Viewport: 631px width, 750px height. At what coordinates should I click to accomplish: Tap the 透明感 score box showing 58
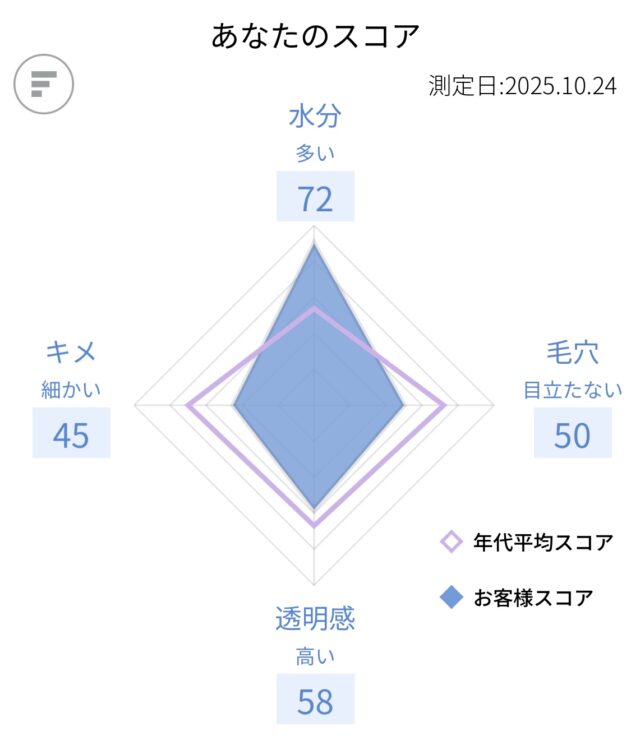click(x=315, y=701)
